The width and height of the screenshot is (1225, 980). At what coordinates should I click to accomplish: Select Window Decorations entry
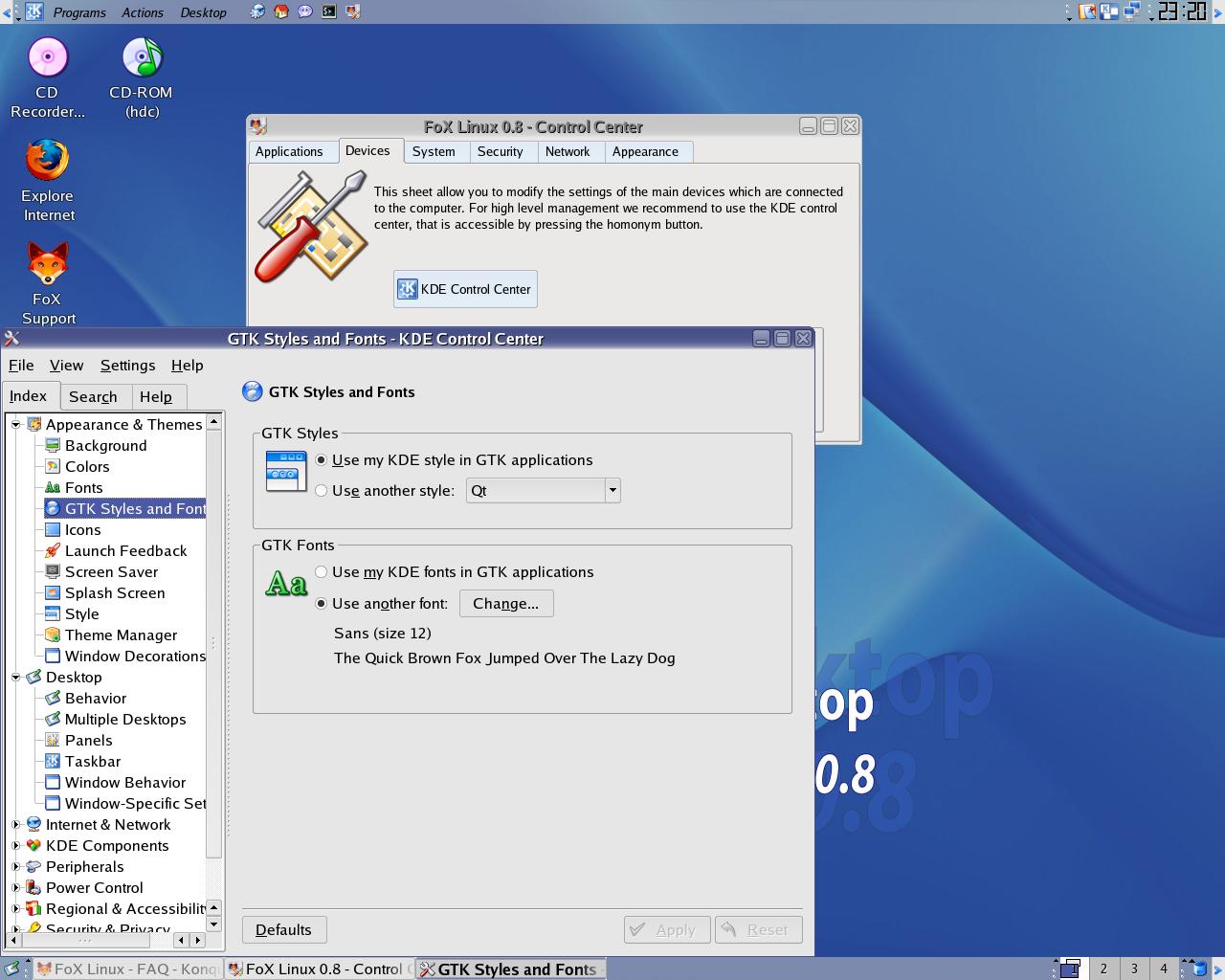(x=125, y=657)
